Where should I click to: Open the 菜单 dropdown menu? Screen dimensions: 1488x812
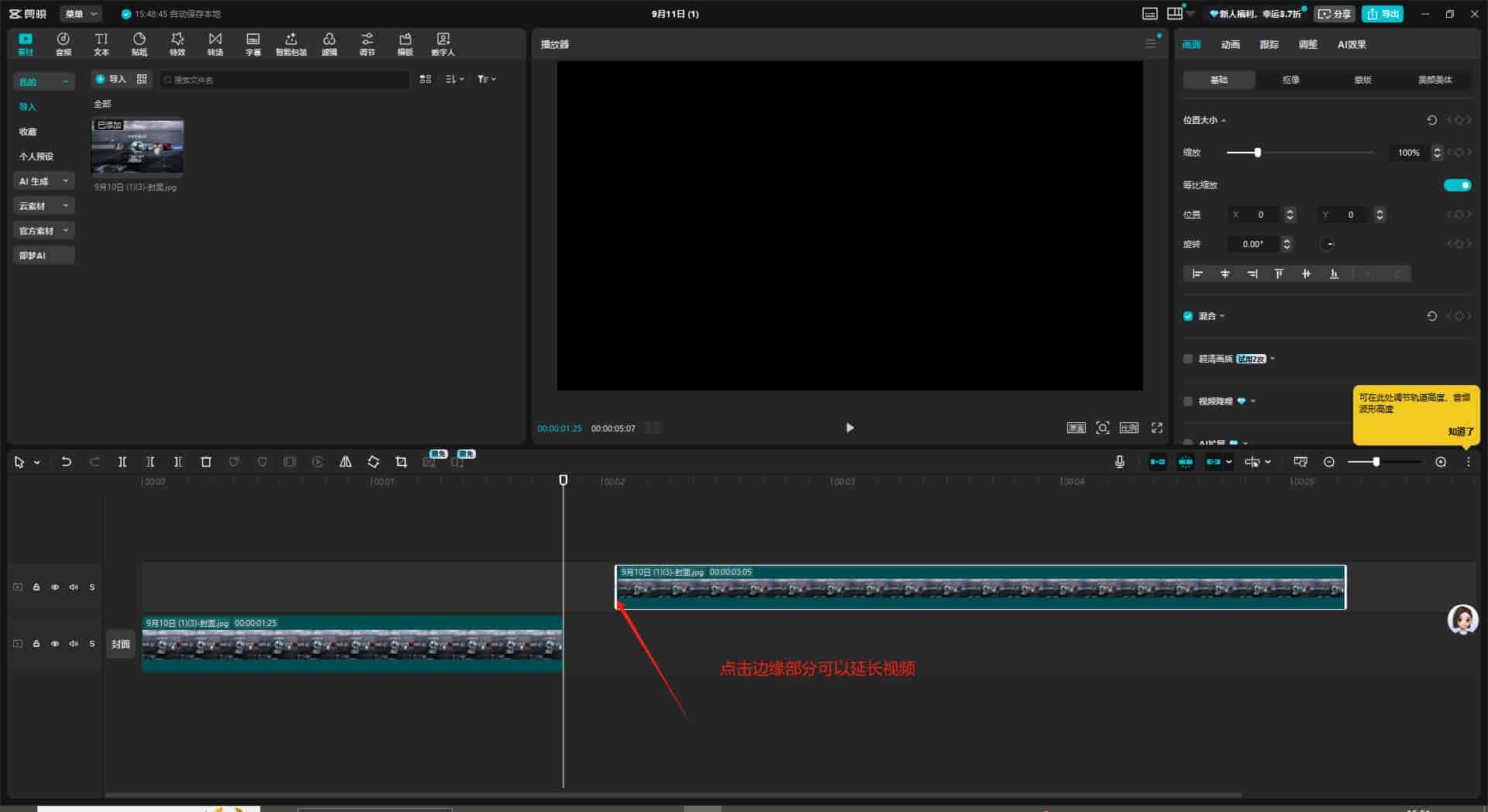click(81, 14)
